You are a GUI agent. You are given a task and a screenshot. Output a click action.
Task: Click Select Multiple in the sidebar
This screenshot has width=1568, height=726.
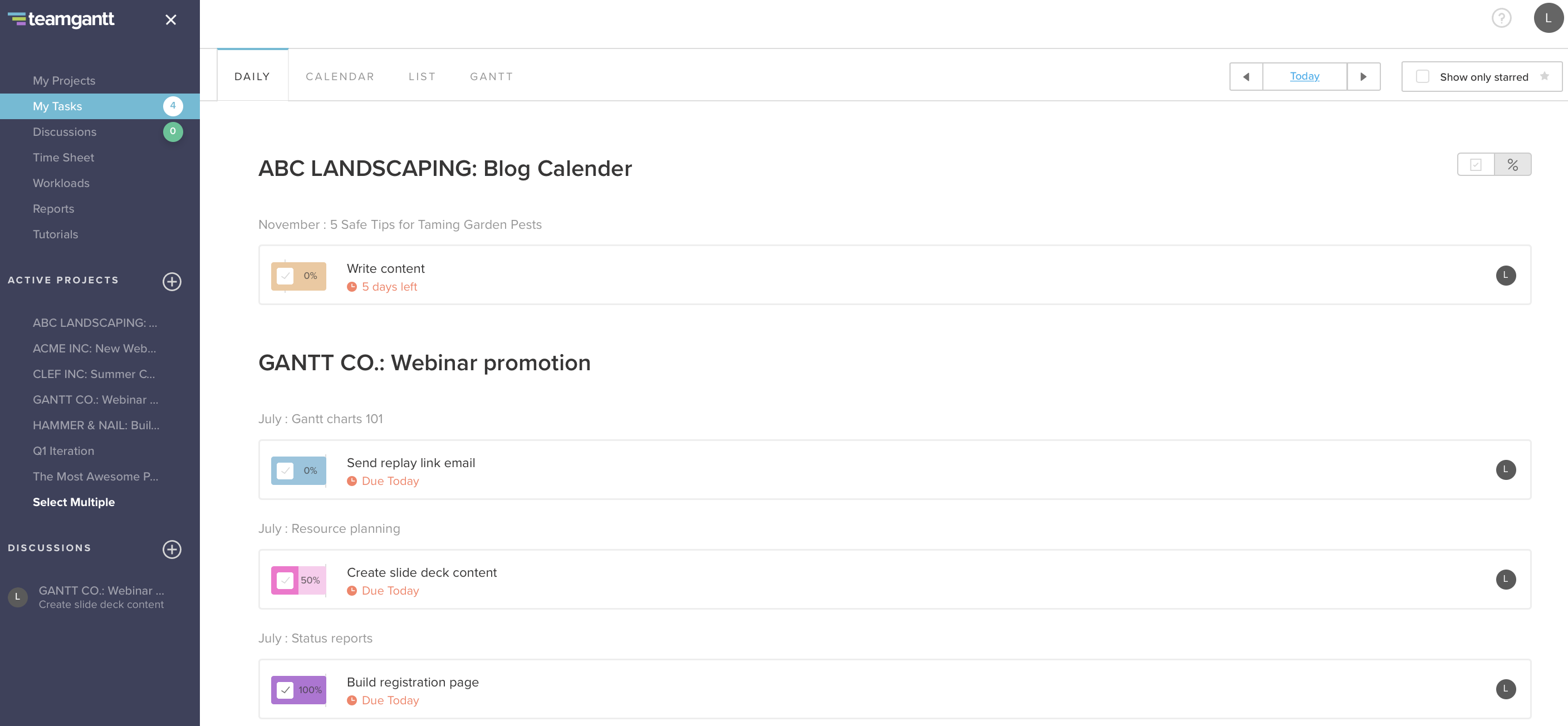click(x=73, y=502)
